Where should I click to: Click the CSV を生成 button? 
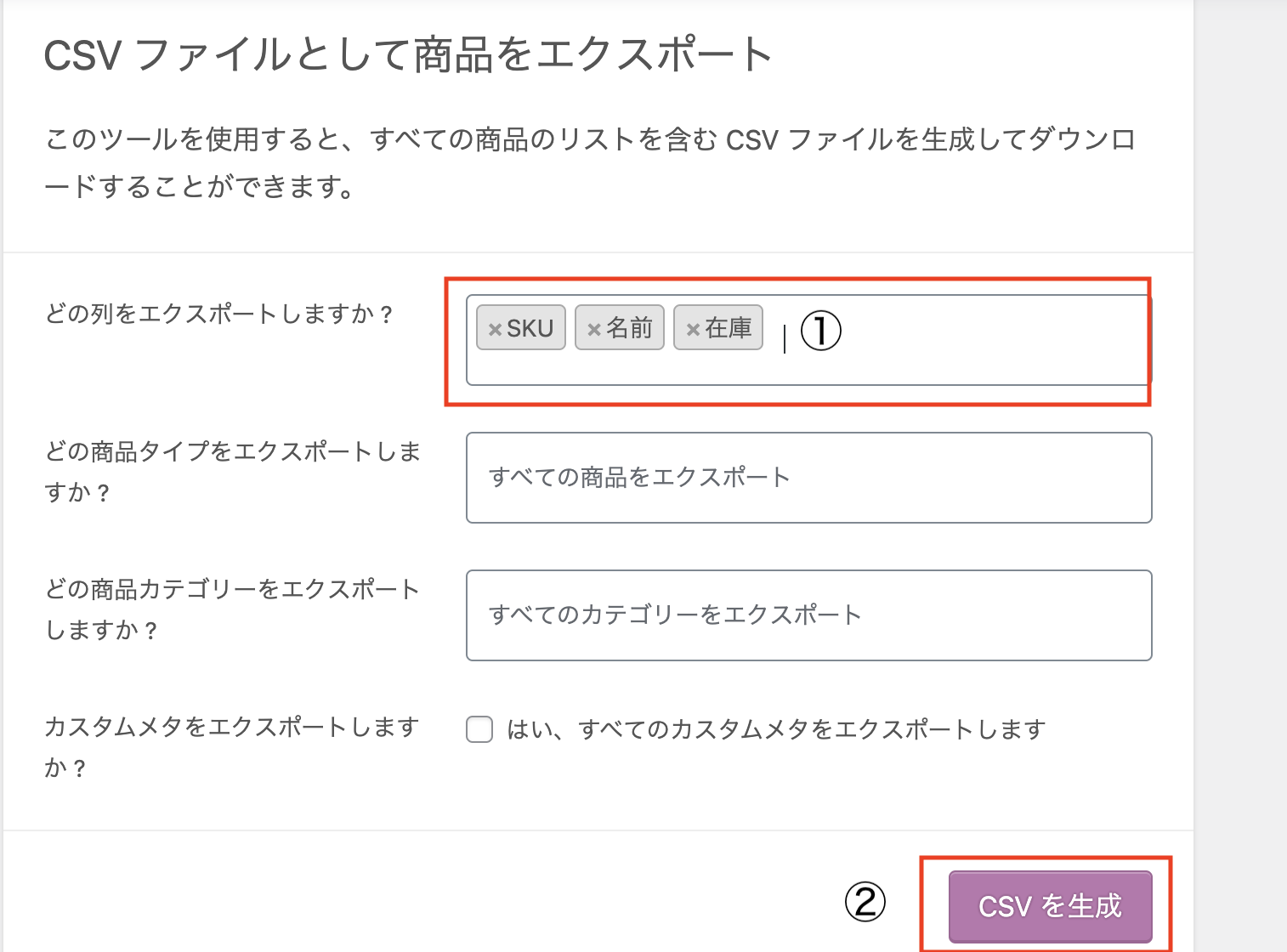tap(1050, 906)
